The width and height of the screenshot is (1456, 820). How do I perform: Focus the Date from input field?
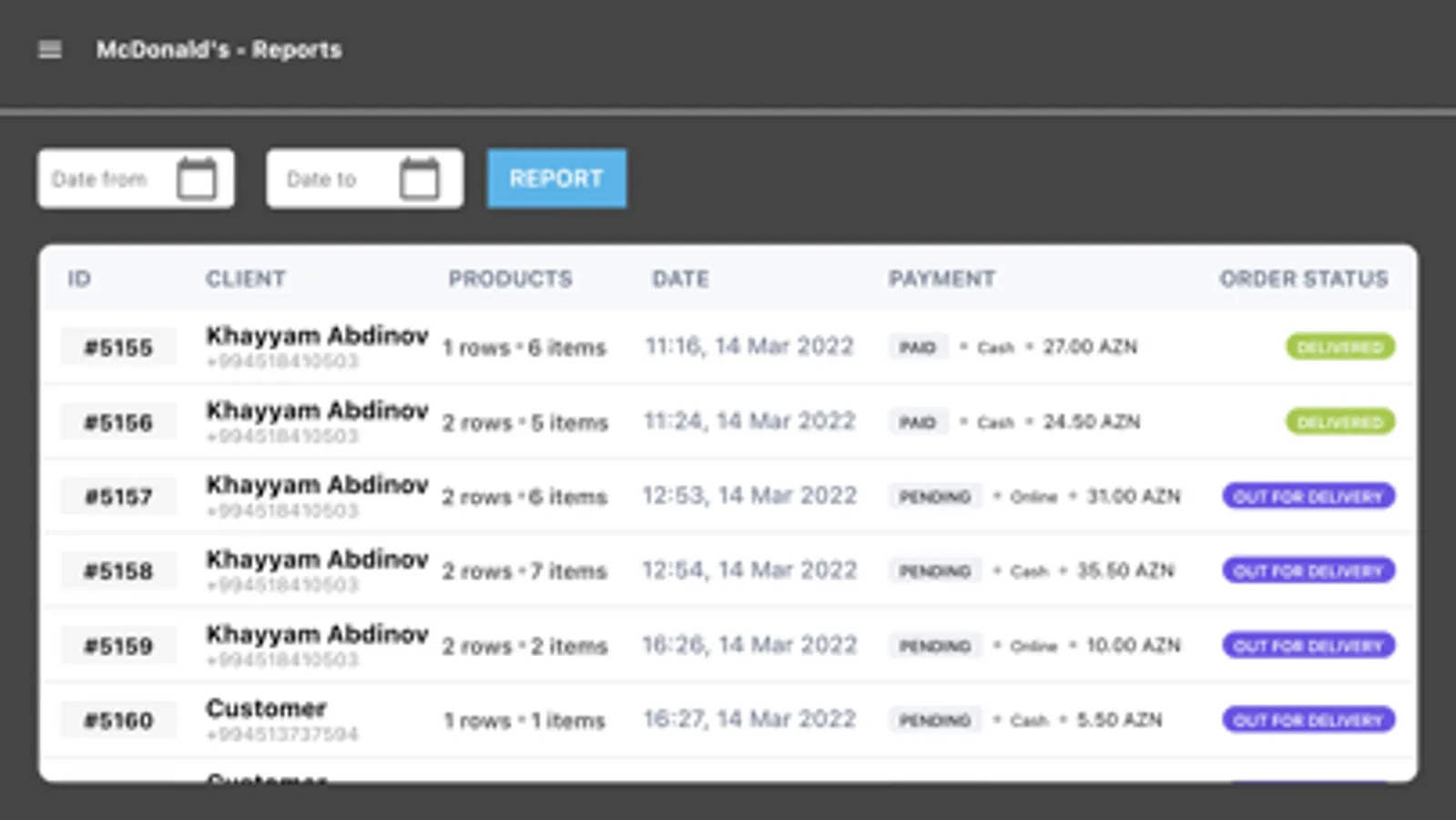(x=136, y=179)
